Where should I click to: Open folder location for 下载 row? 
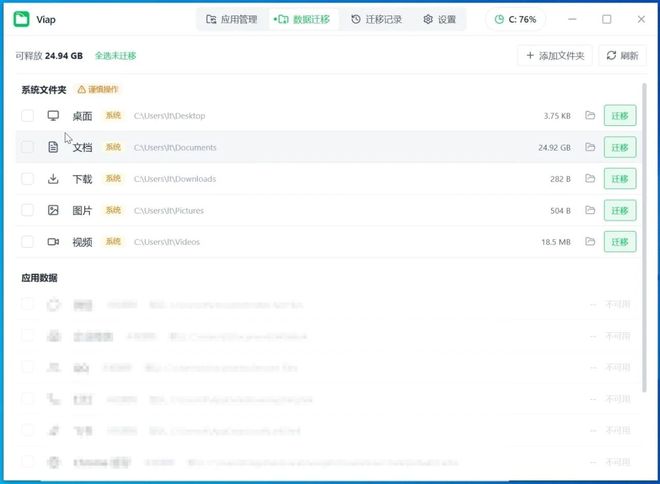click(590, 178)
